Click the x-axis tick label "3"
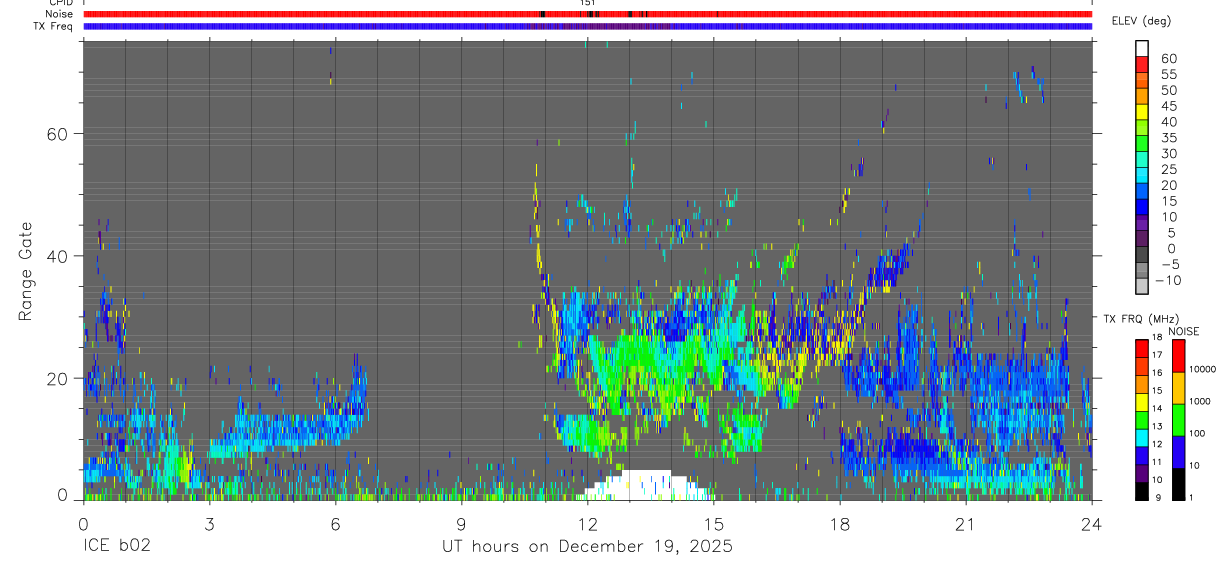 209,523
